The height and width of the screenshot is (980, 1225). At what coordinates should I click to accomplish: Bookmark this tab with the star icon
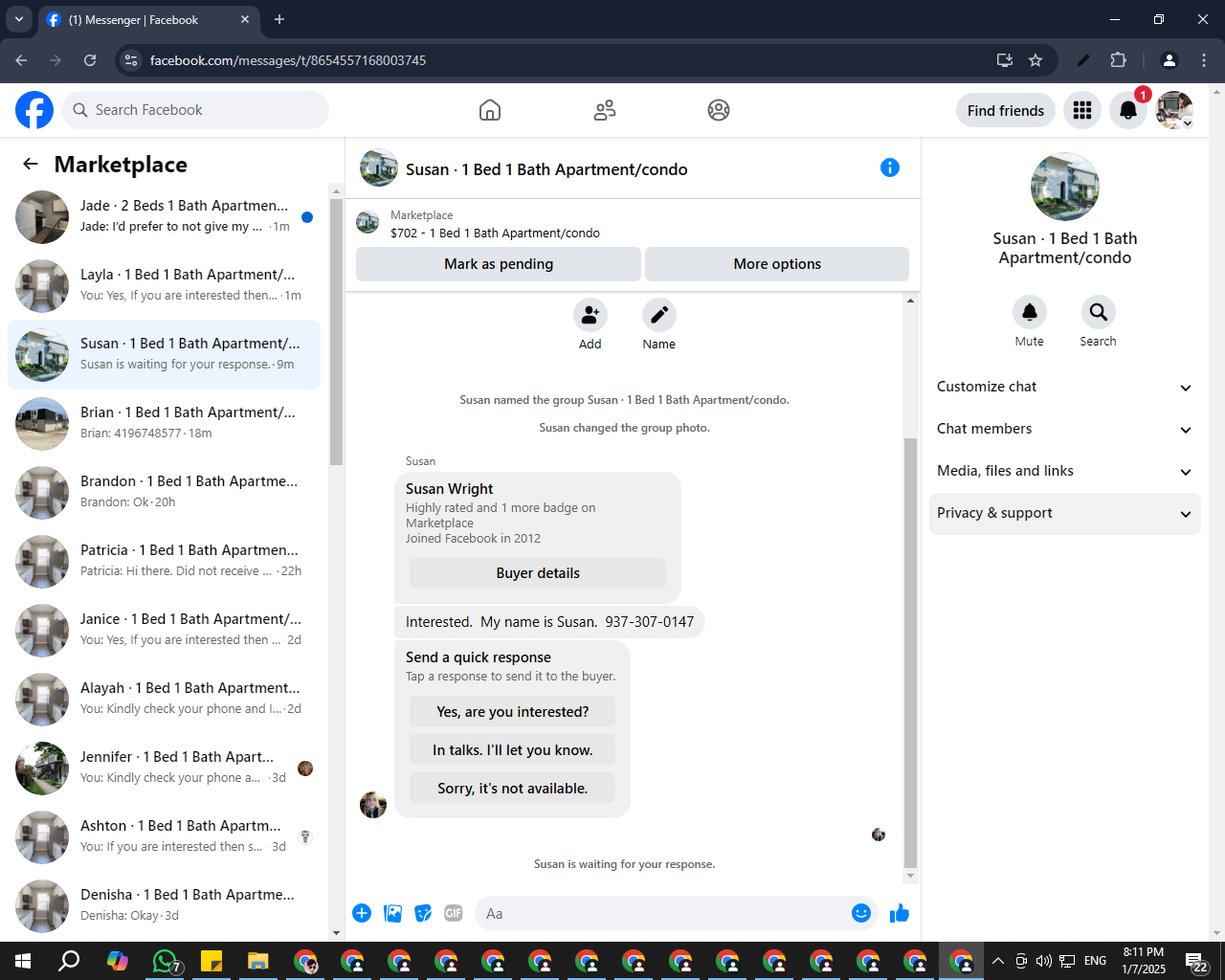tap(1036, 60)
